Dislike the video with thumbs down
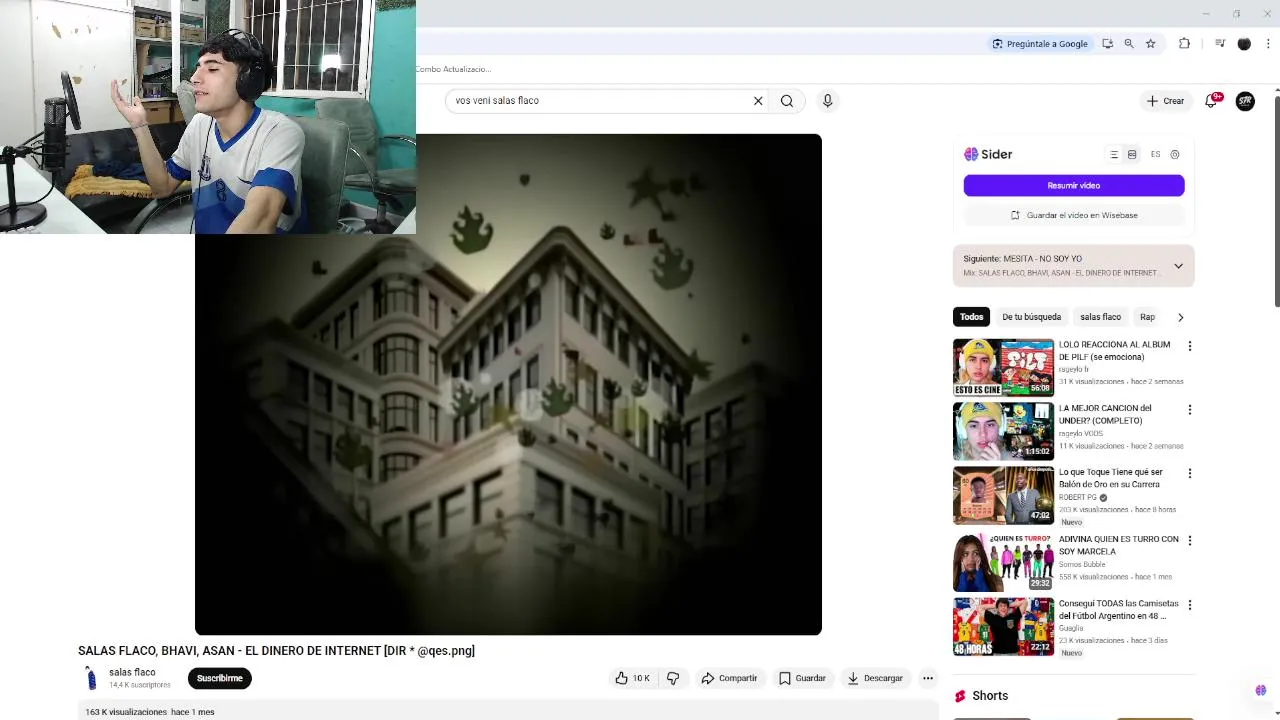This screenshot has height=720, width=1280. pos(673,678)
